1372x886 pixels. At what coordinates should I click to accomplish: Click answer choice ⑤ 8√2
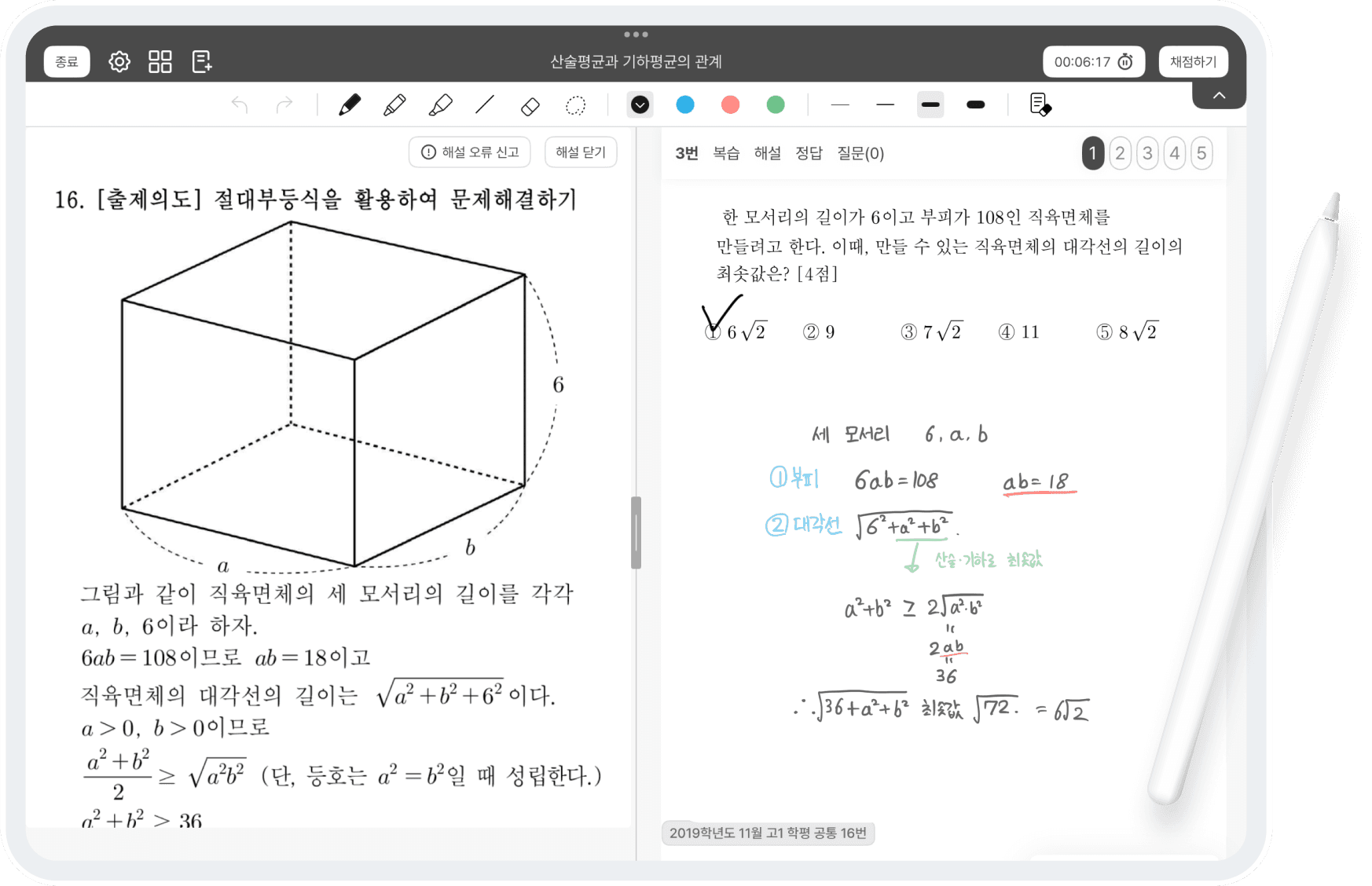coord(1127,331)
